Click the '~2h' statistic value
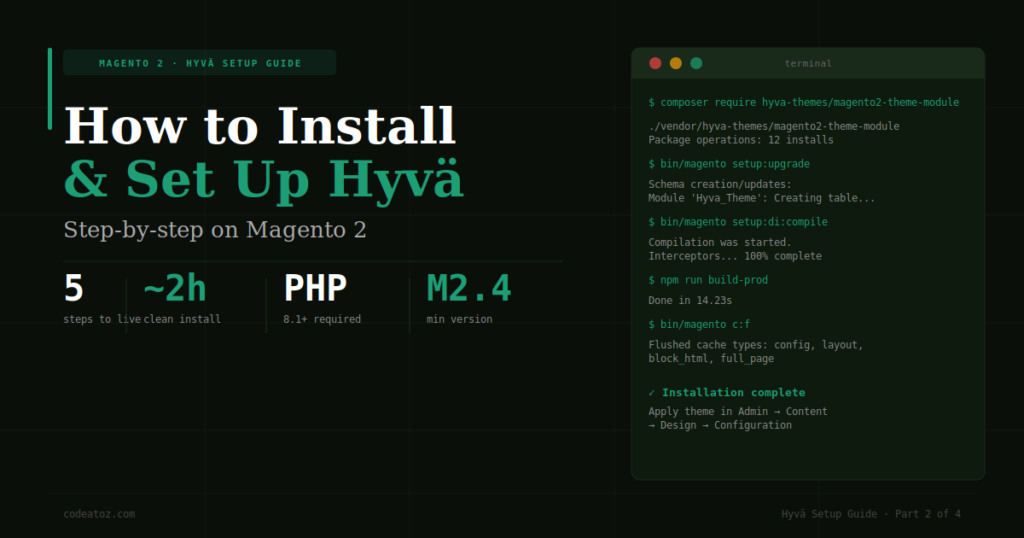Viewport: 1024px width, 538px height. (174, 288)
